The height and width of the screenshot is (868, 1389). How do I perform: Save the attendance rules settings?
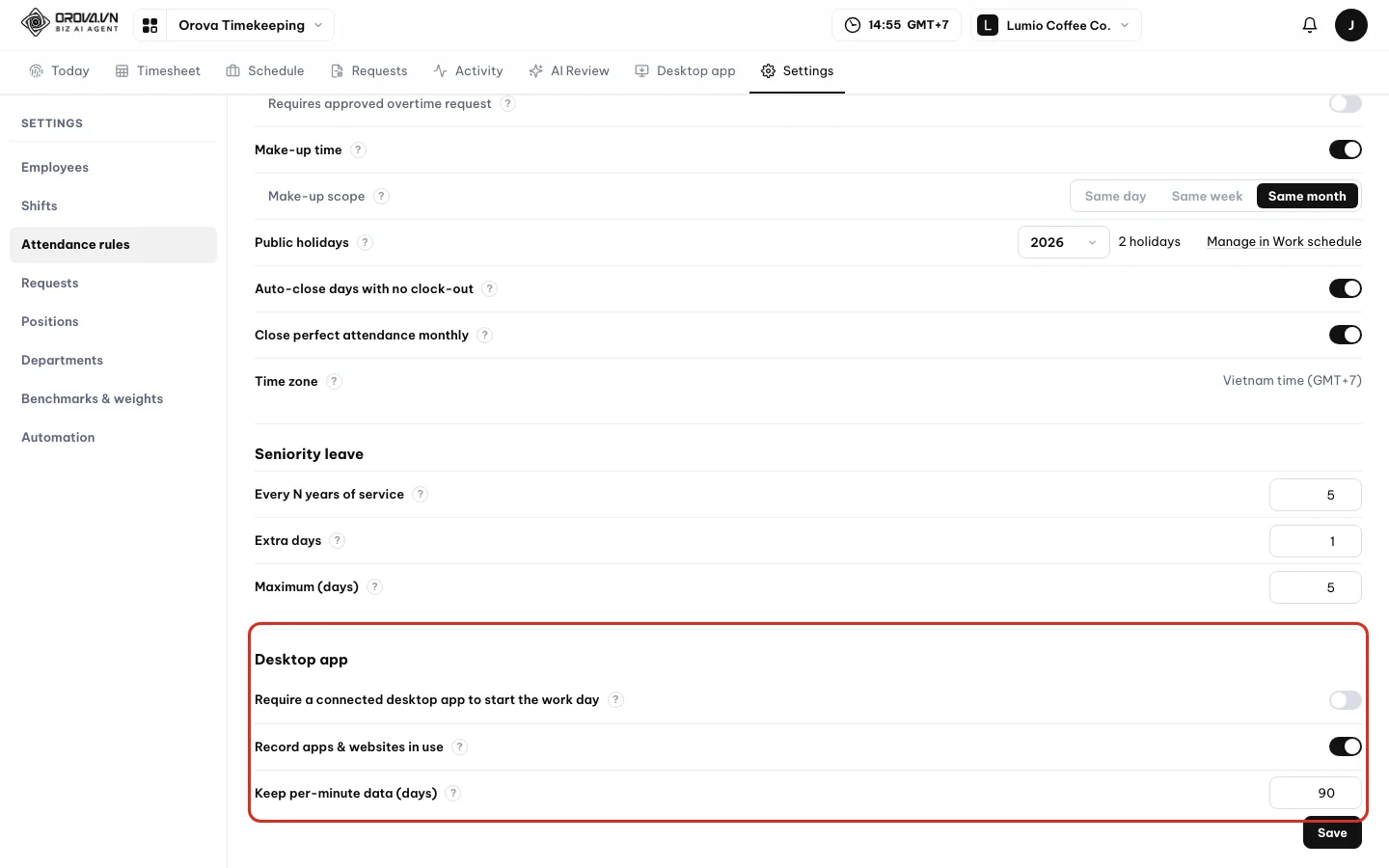1332,832
